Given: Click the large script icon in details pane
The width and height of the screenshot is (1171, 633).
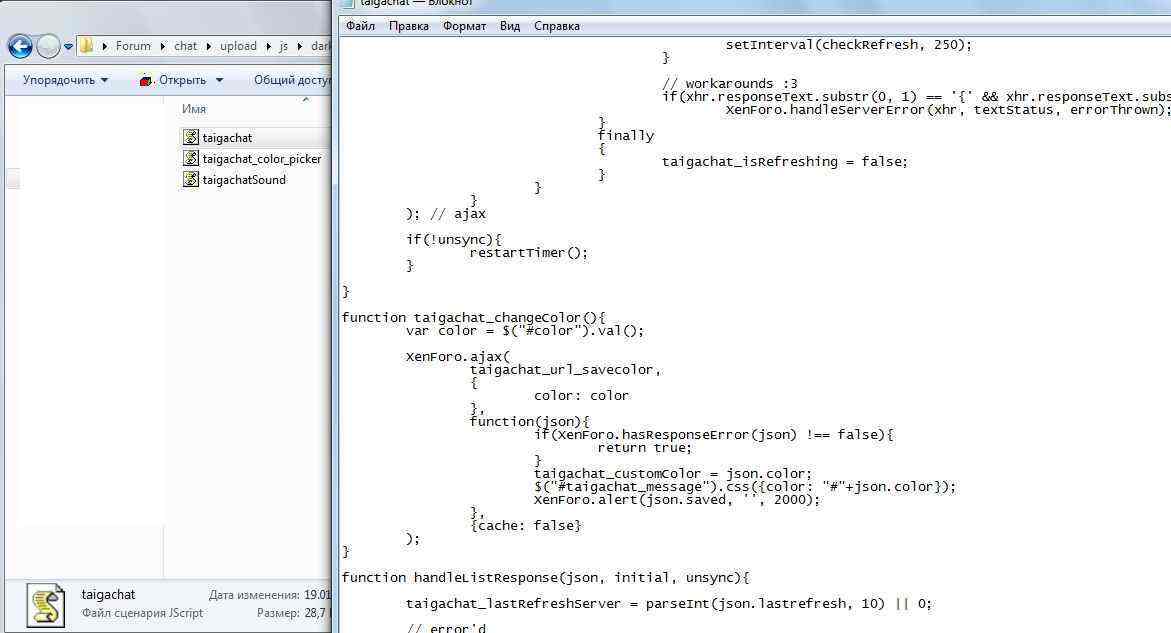Looking at the screenshot, I should (x=45, y=604).
